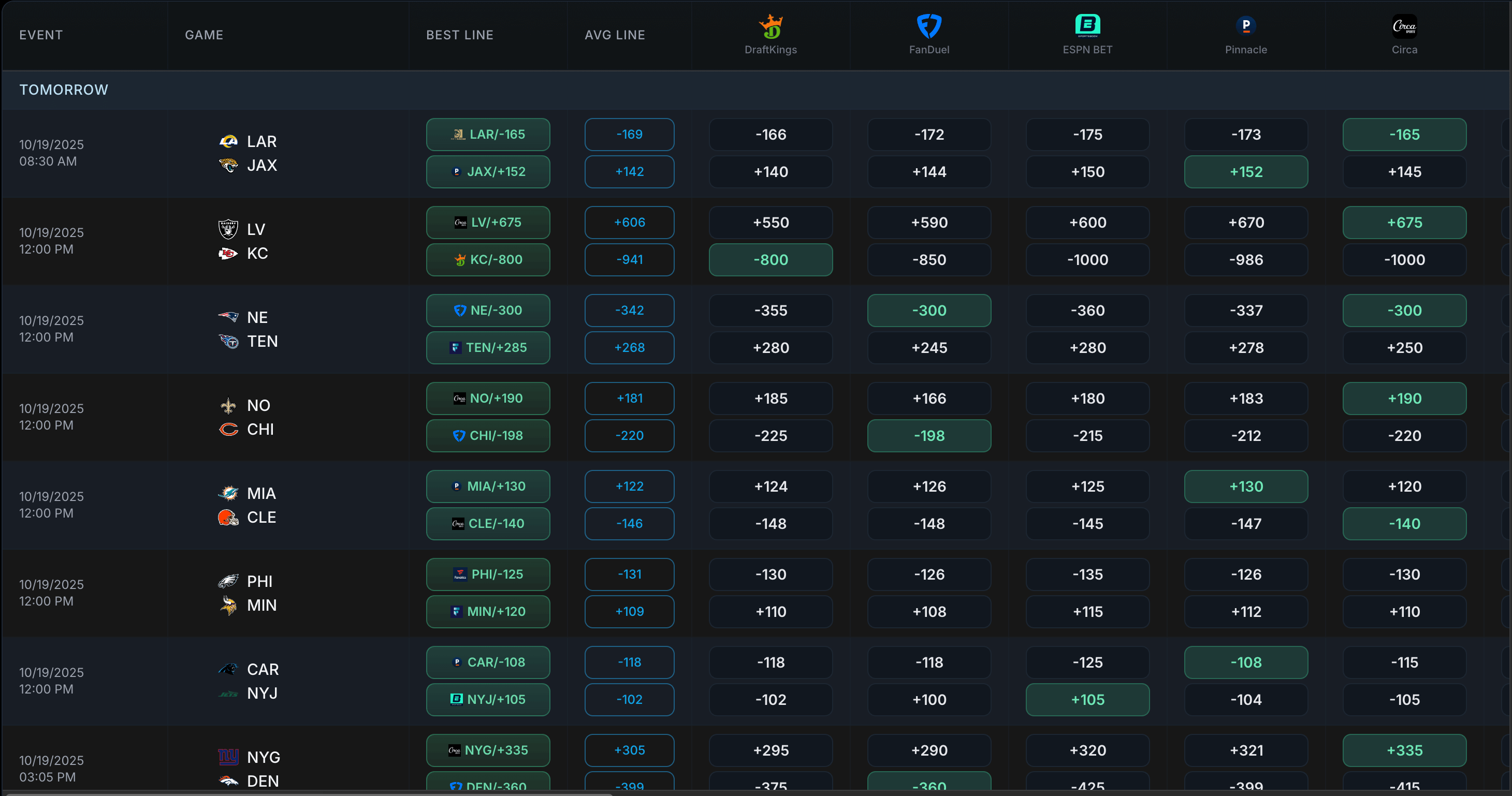This screenshot has width=1512, height=796.
Task: Select the +152 Pinnacle odds for the Jaguars
Action: pos(1245,172)
